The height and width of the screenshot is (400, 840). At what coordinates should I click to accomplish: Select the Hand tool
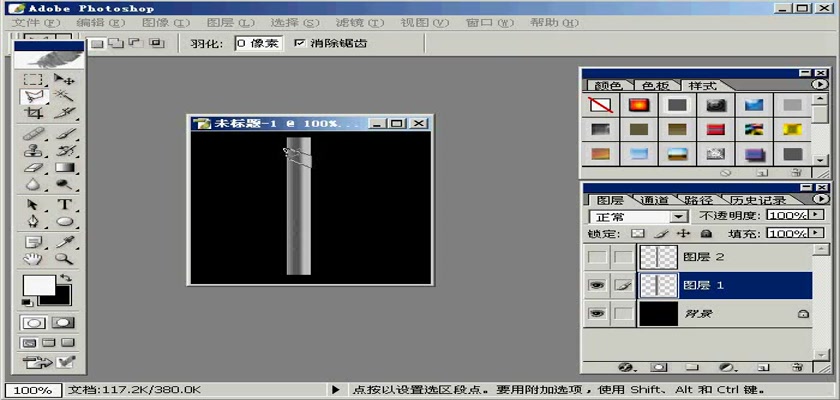tap(33, 259)
